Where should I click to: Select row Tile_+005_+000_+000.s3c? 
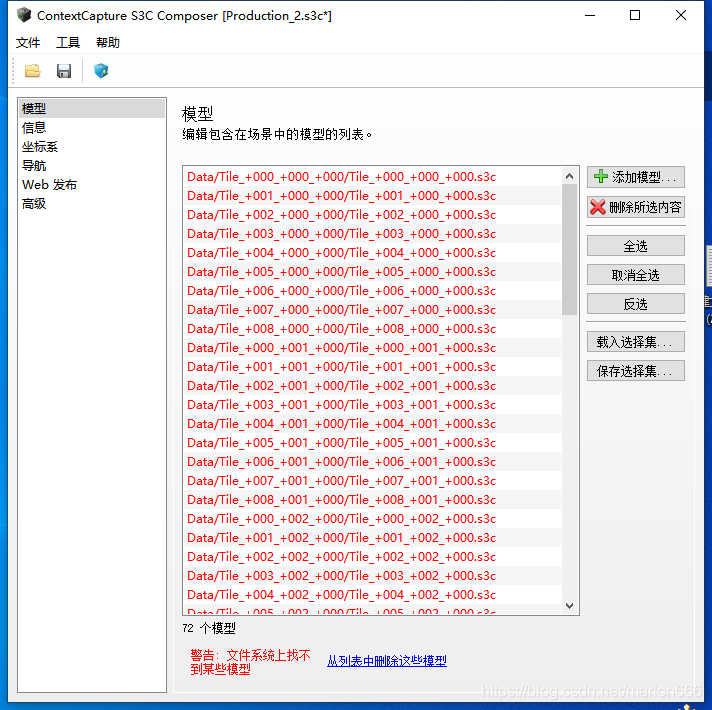click(372, 272)
